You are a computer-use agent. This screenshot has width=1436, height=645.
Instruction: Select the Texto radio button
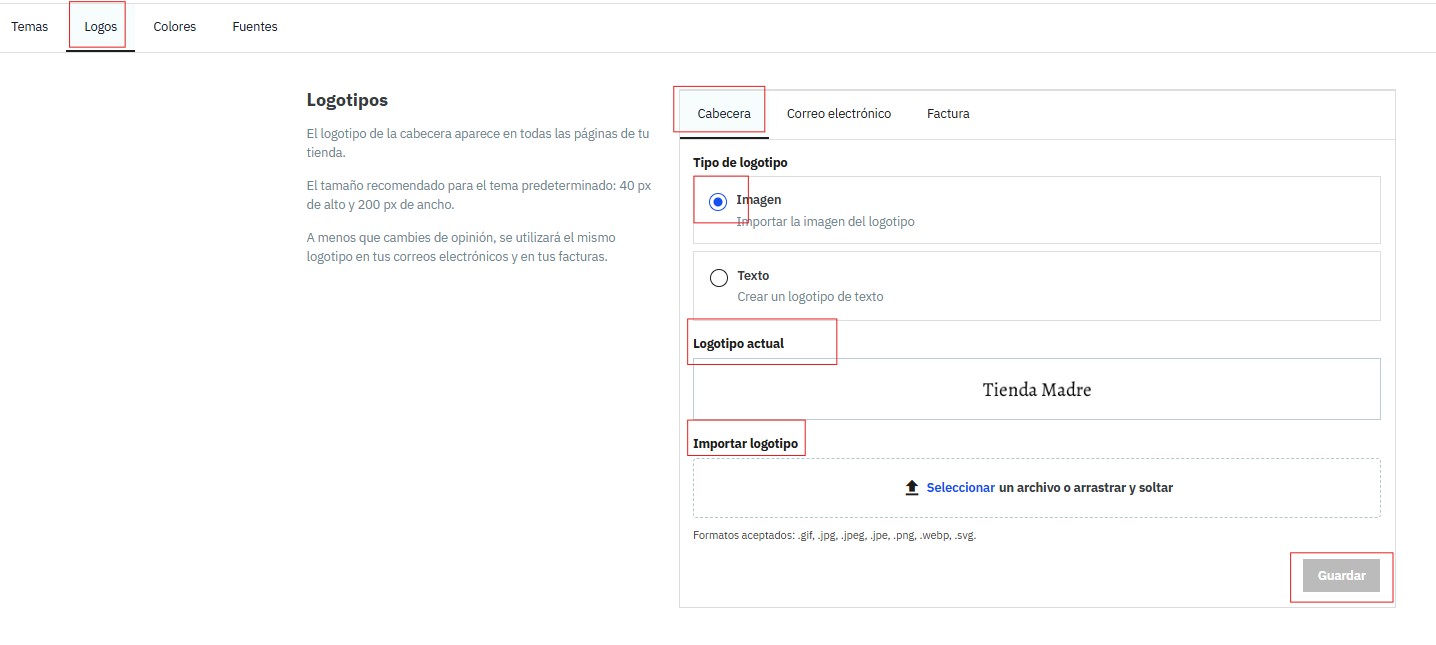coord(718,278)
